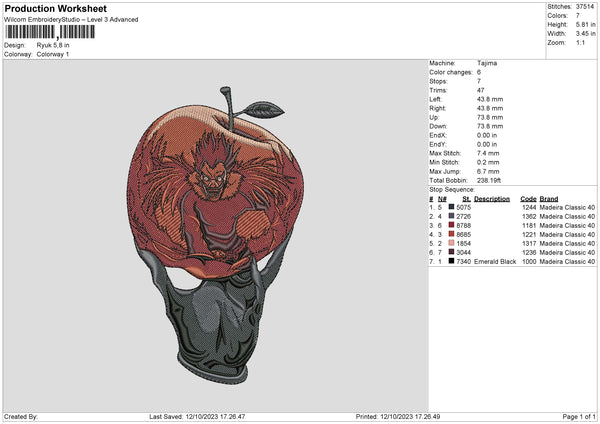The width and height of the screenshot is (600, 424).
Task: Click thread code 1317 in stop sequence
Action: tap(529, 243)
